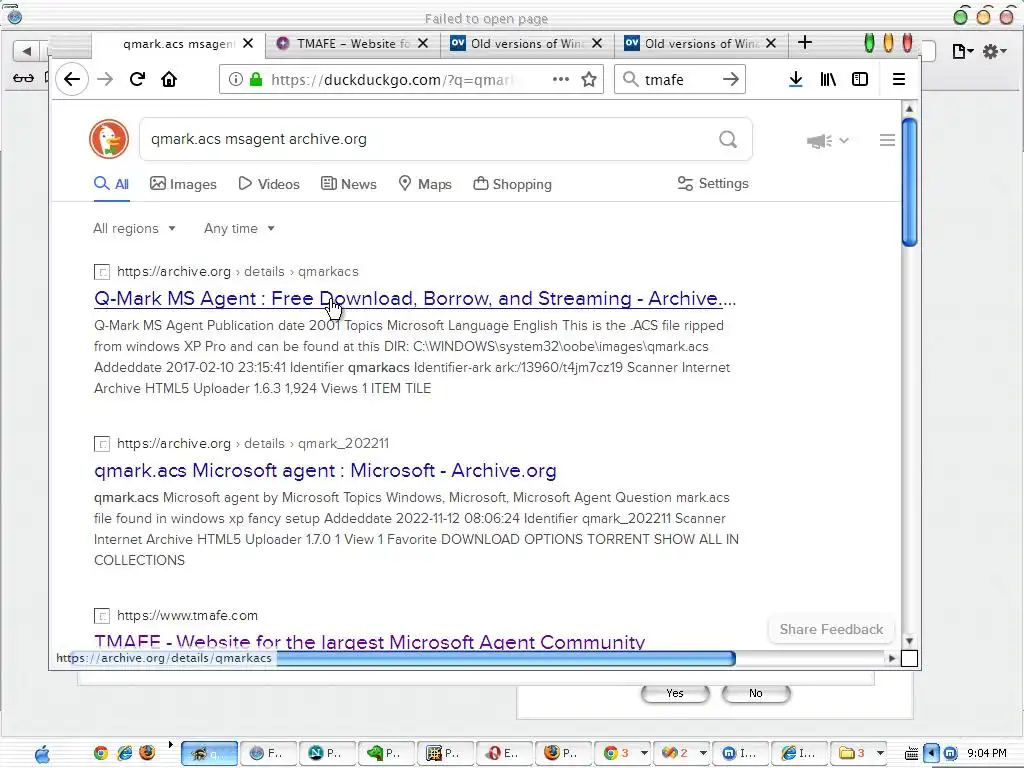
Task: Reload the current DuckDuckGo page
Action: tap(137, 80)
